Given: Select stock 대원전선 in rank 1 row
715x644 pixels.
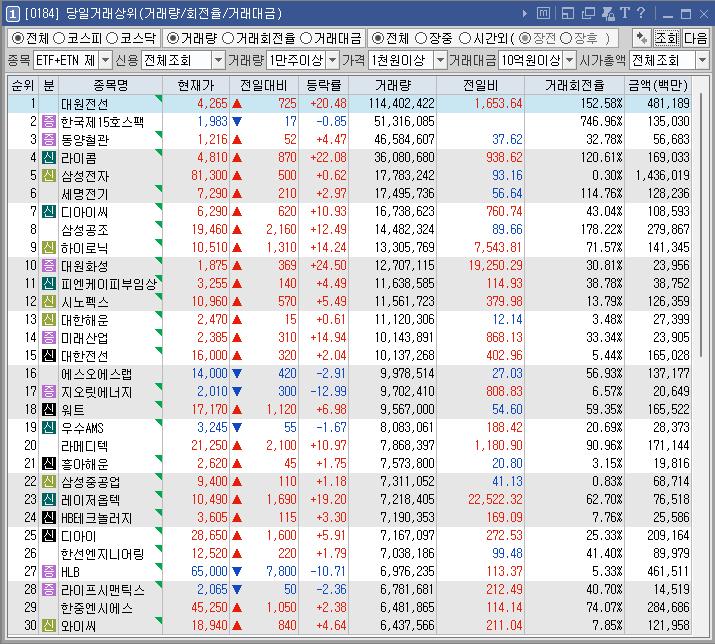Looking at the screenshot, I should (x=85, y=104).
